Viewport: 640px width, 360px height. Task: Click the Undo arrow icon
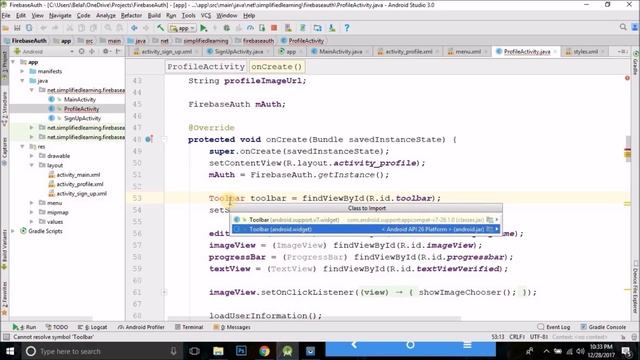43,28
